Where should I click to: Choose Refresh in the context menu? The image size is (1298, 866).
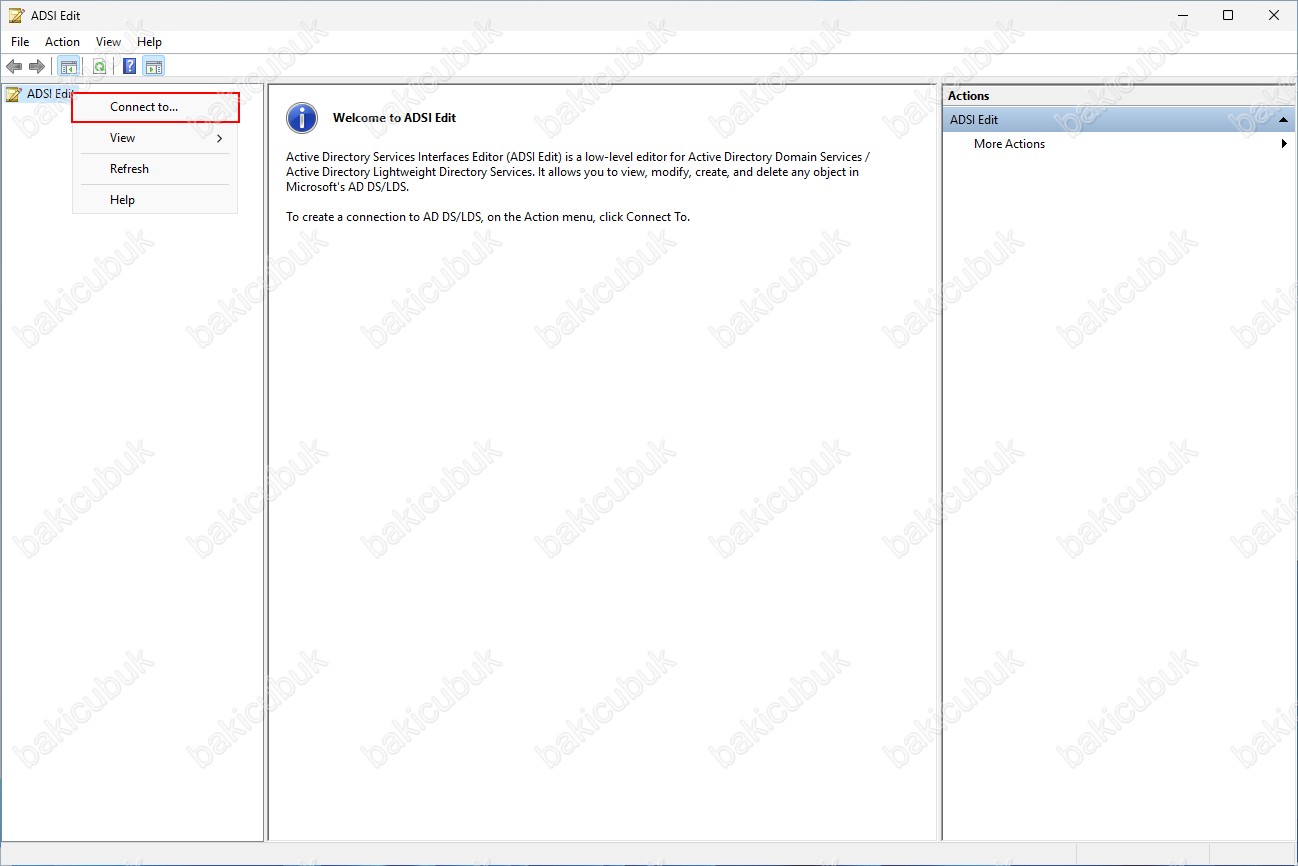[x=155, y=169]
